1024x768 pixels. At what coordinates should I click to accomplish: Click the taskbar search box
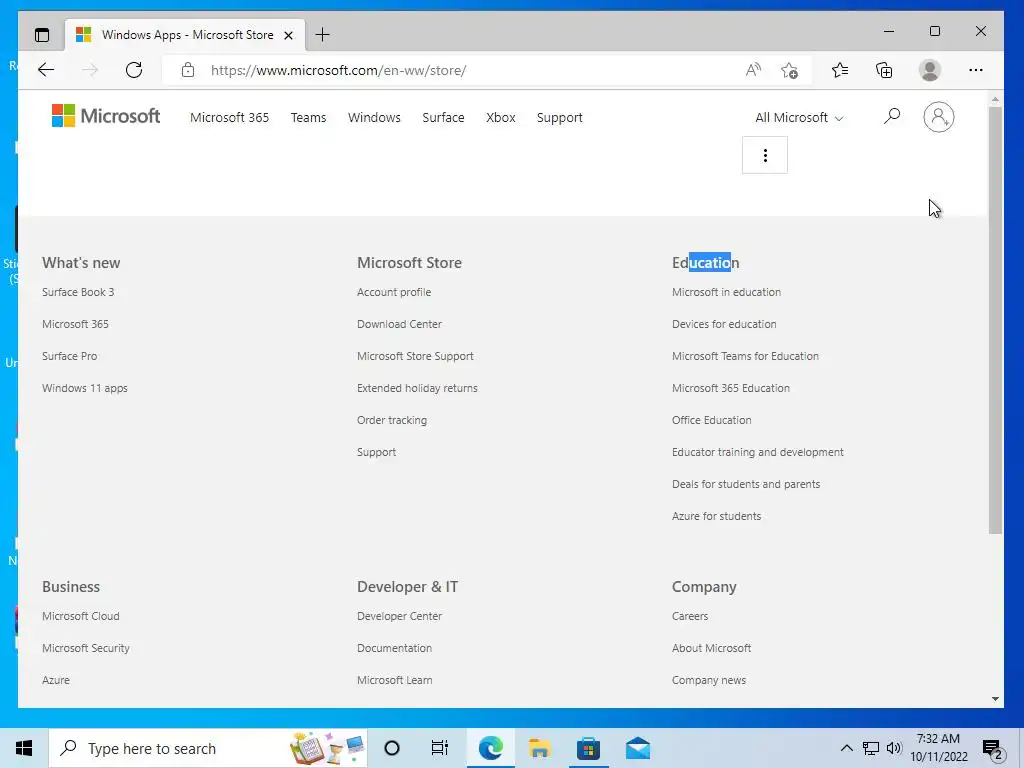click(208, 748)
